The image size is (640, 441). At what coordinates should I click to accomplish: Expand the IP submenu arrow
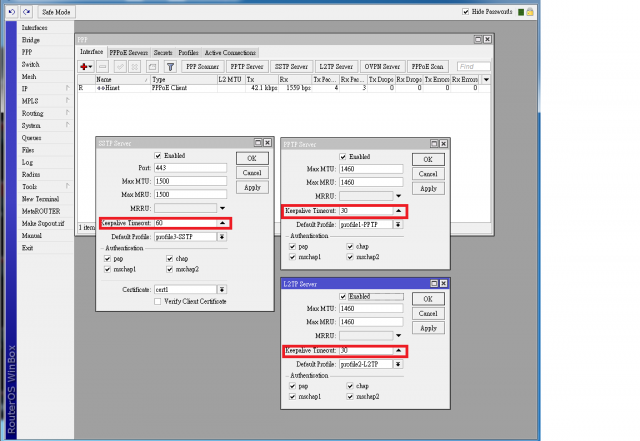tap(67, 88)
